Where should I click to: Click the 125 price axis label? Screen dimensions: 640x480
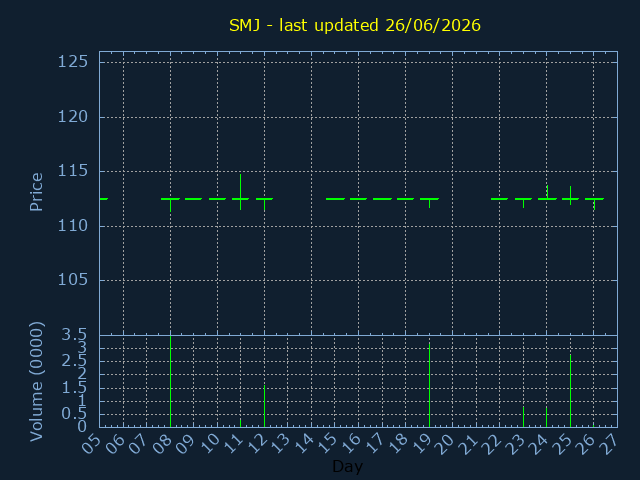click(x=73, y=62)
